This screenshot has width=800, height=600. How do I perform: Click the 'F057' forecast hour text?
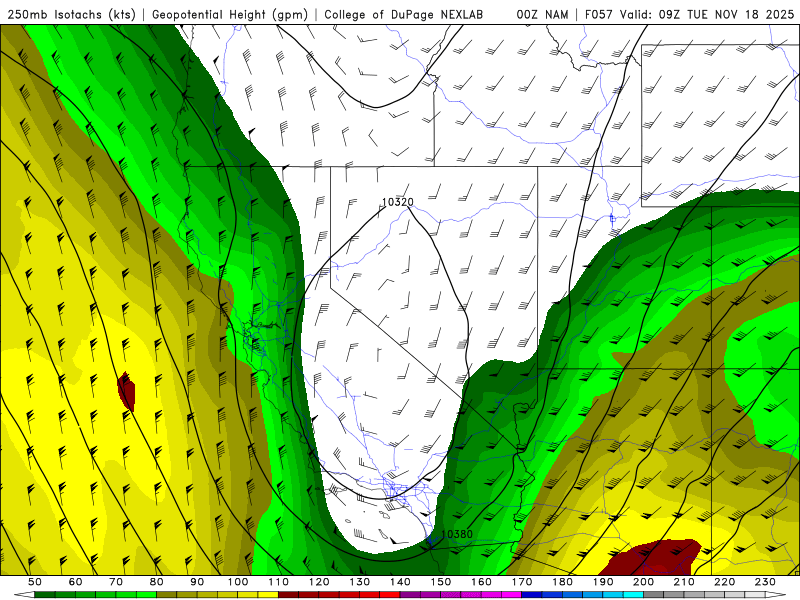tap(598, 15)
